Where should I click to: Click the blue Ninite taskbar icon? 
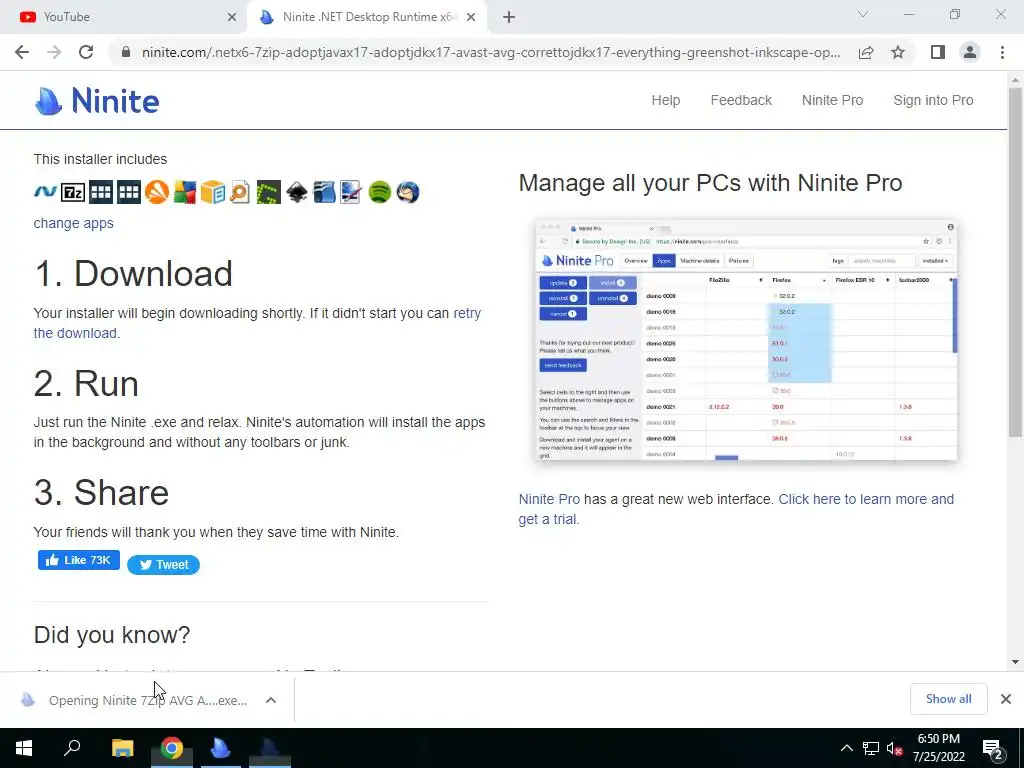tap(221, 748)
